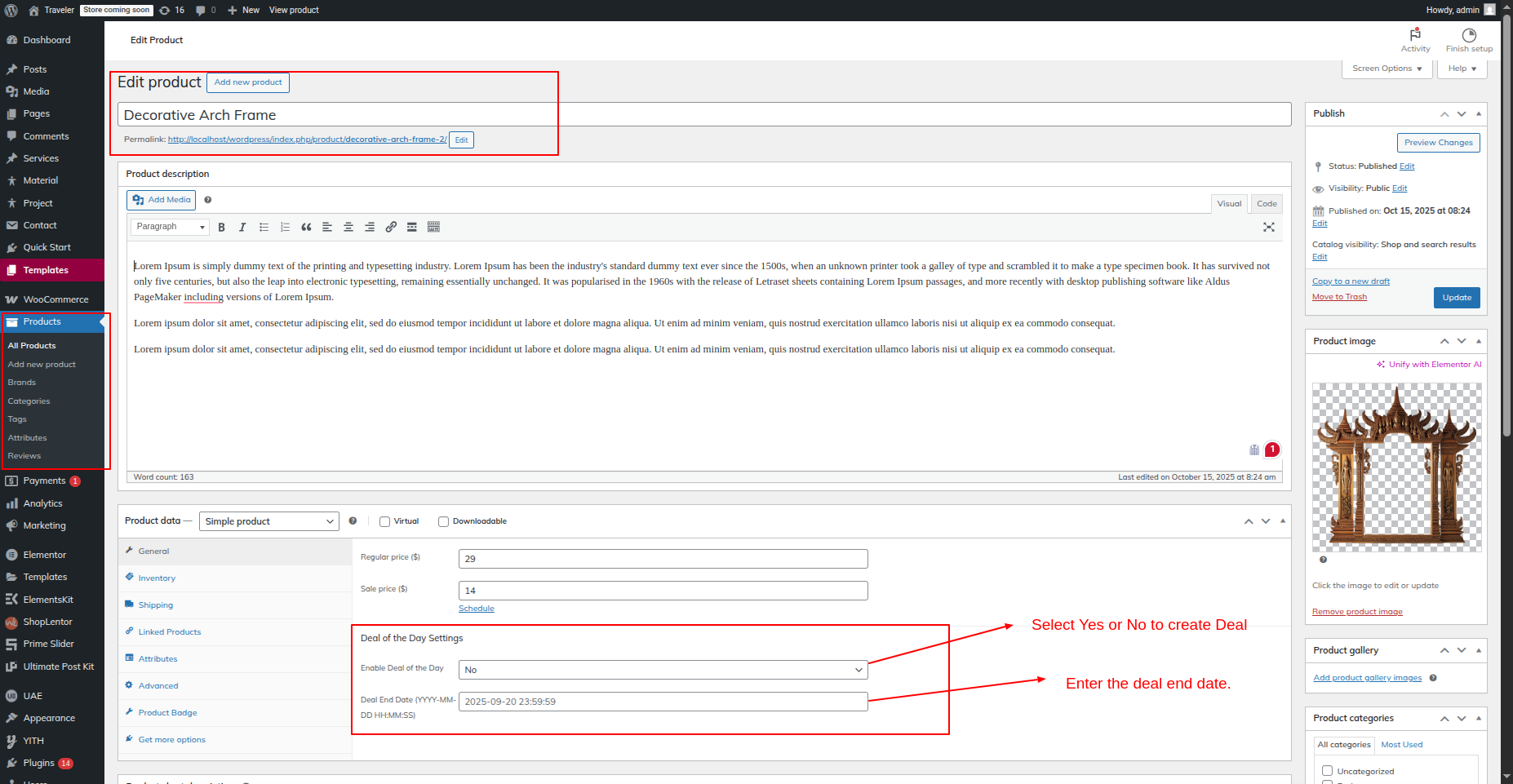Start a bulleted list in the editor

264,228
